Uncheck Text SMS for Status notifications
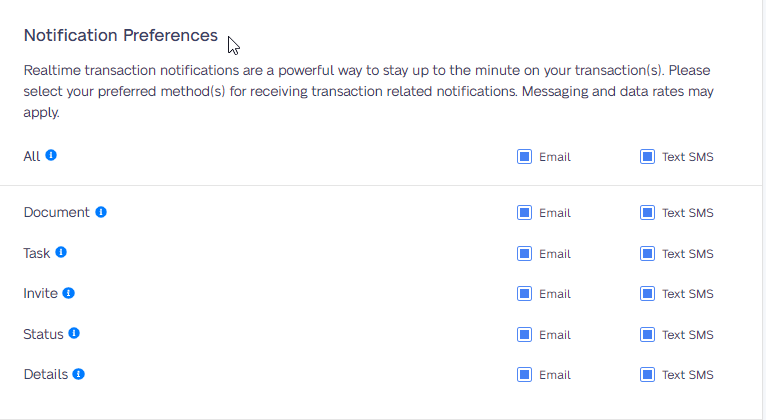 [647, 335]
